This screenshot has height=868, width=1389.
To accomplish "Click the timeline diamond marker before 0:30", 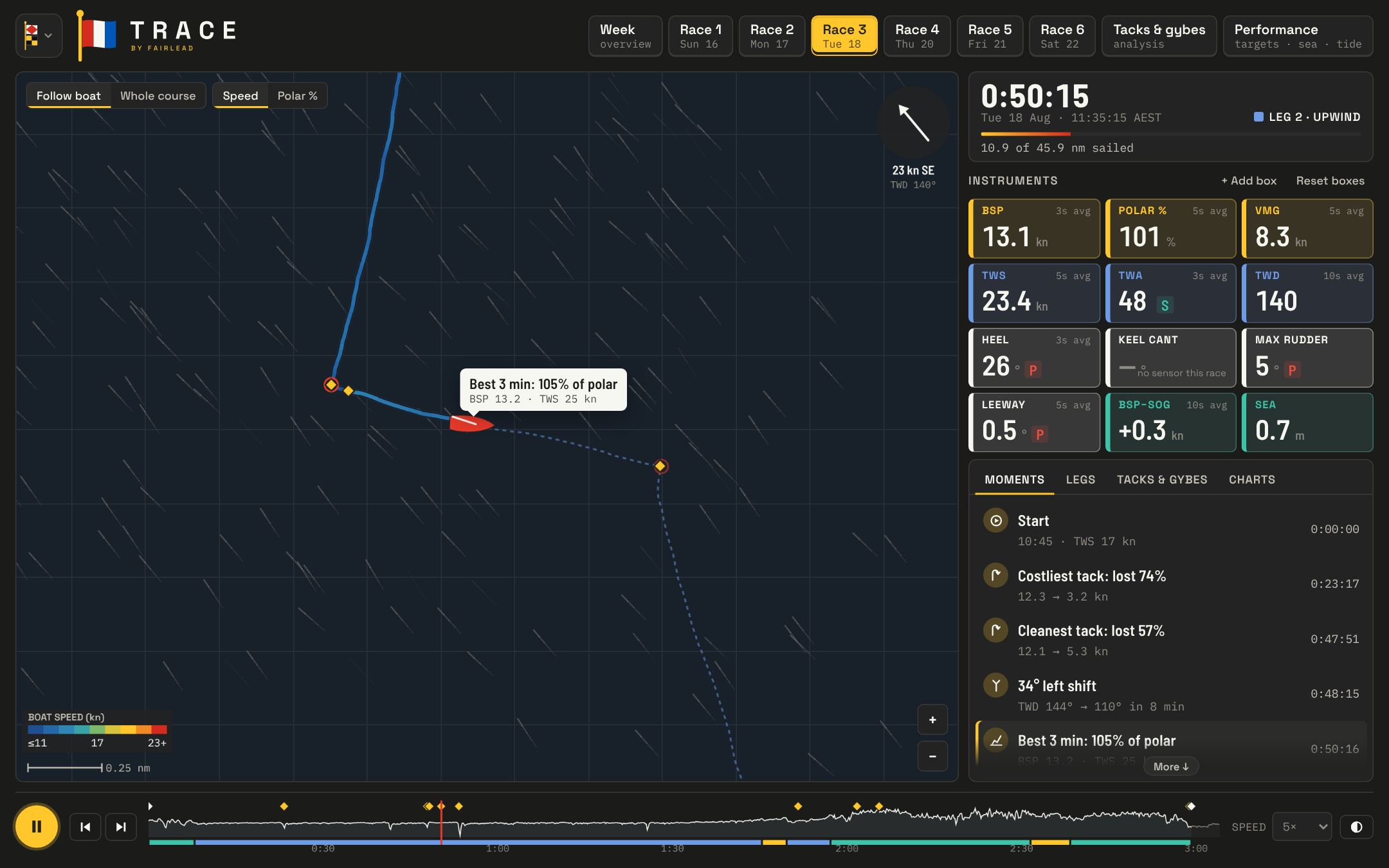I will click(x=284, y=806).
